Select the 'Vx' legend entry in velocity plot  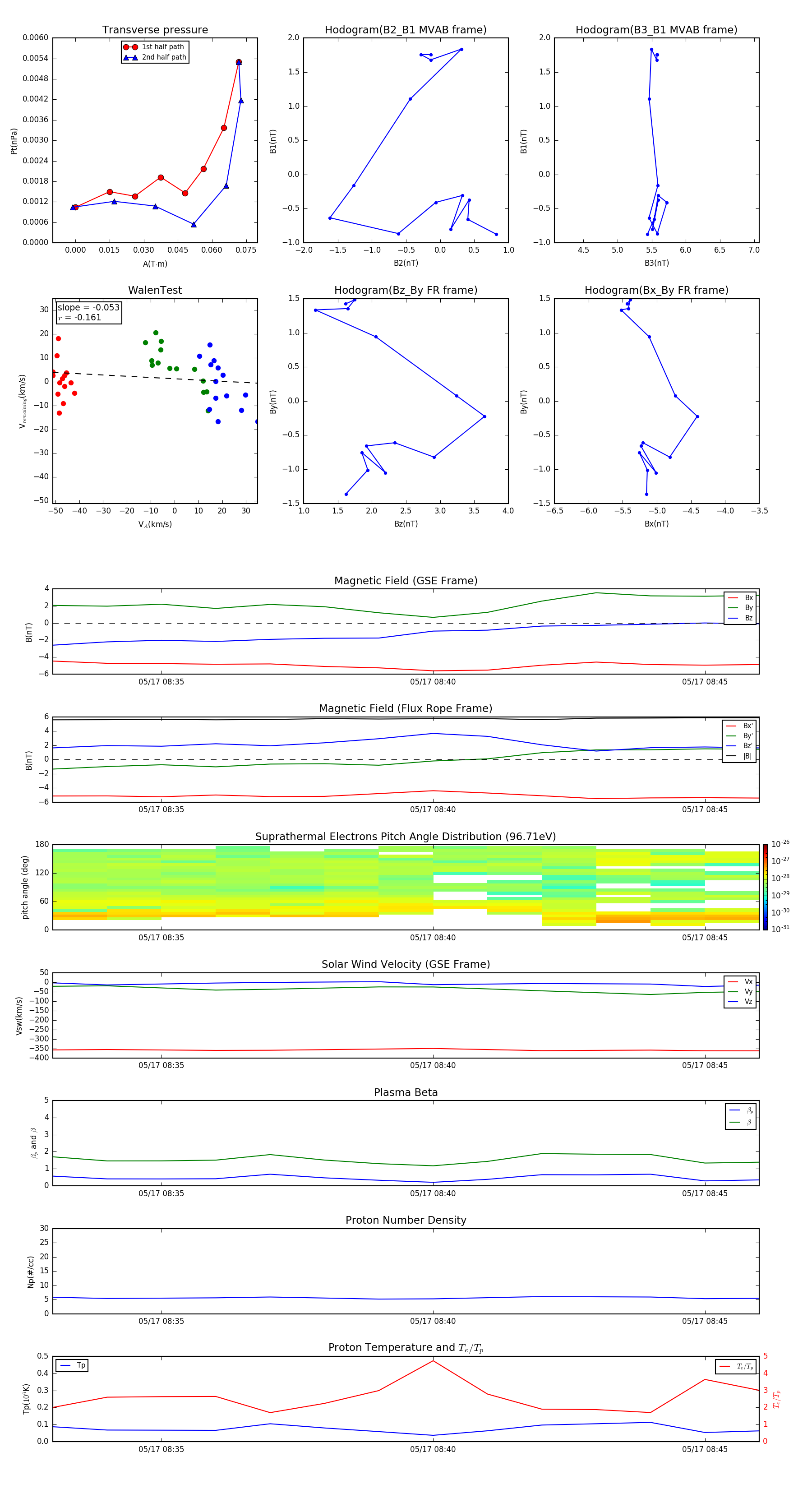(740, 981)
